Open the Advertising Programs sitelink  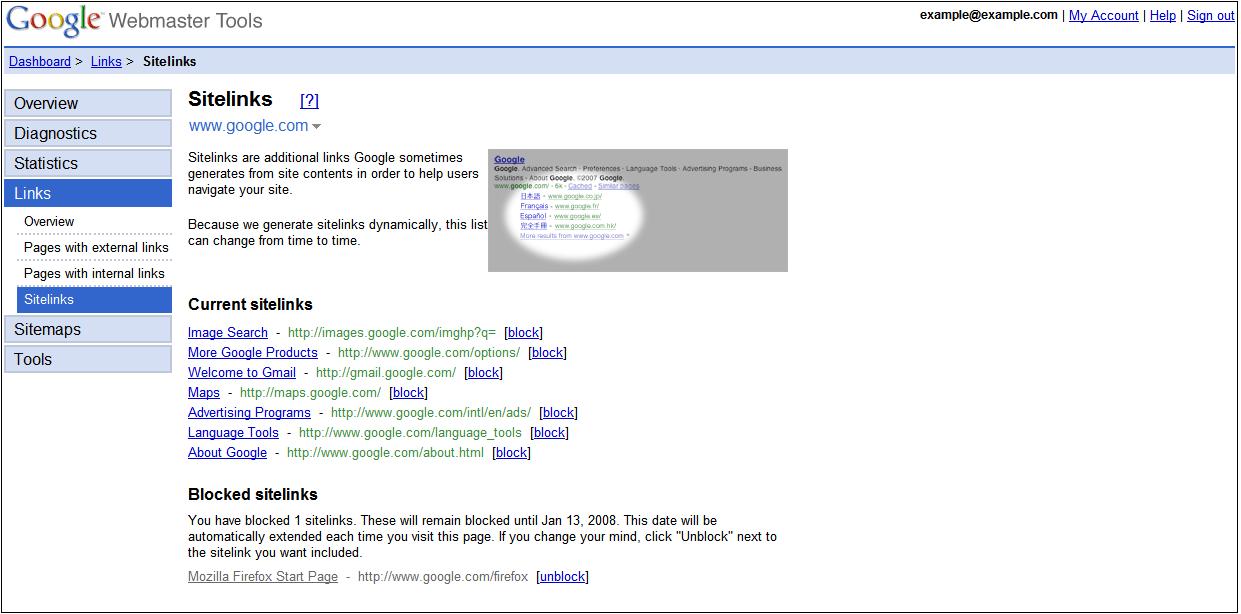[x=249, y=413]
